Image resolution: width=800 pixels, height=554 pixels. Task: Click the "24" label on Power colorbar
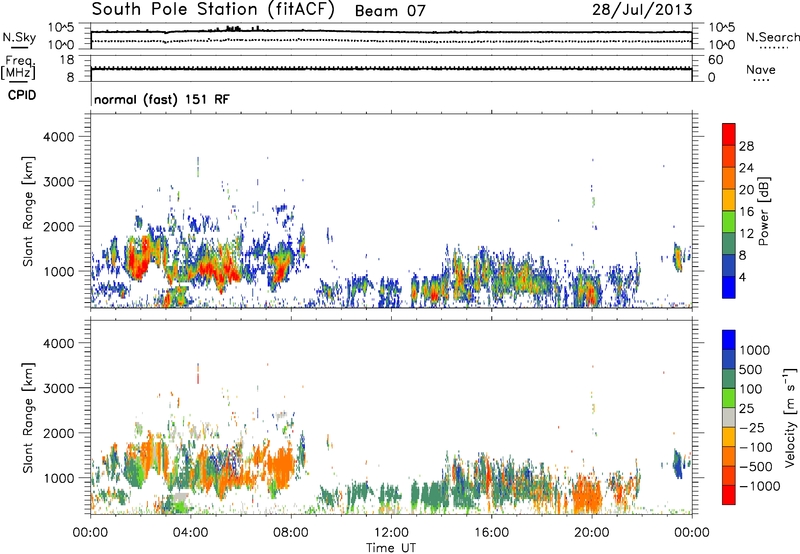(746, 168)
